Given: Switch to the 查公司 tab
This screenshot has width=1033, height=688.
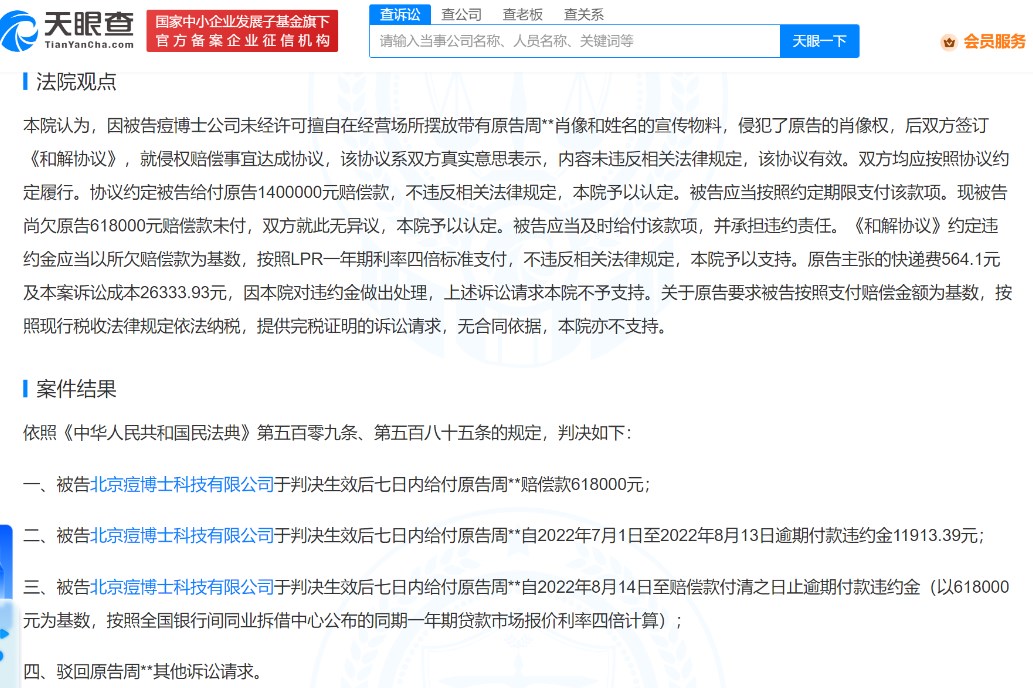Looking at the screenshot, I should (x=461, y=14).
